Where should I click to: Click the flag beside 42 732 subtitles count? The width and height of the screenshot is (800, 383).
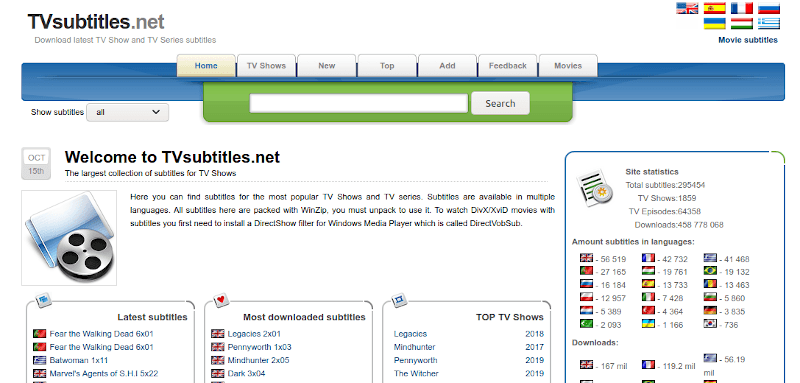click(x=648, y=258)
